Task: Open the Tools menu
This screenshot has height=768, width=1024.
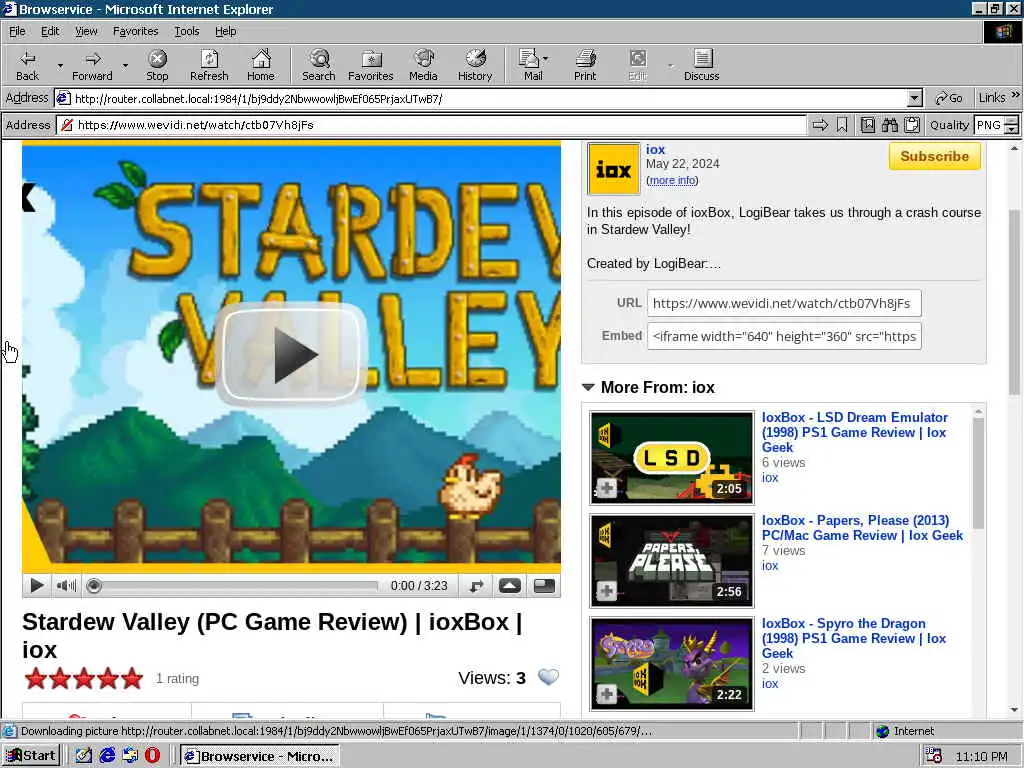Action: [186, 31]
